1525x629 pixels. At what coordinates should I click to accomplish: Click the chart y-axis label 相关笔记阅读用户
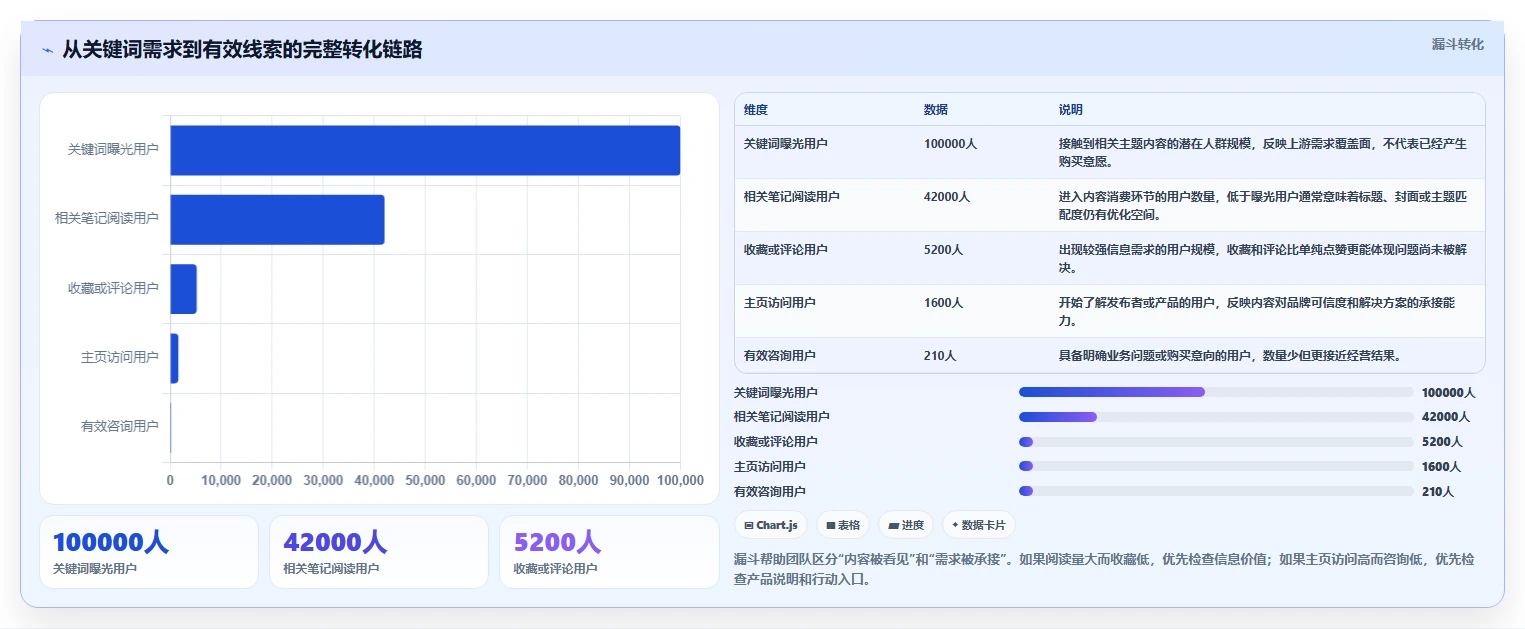[x=107, y=218]
